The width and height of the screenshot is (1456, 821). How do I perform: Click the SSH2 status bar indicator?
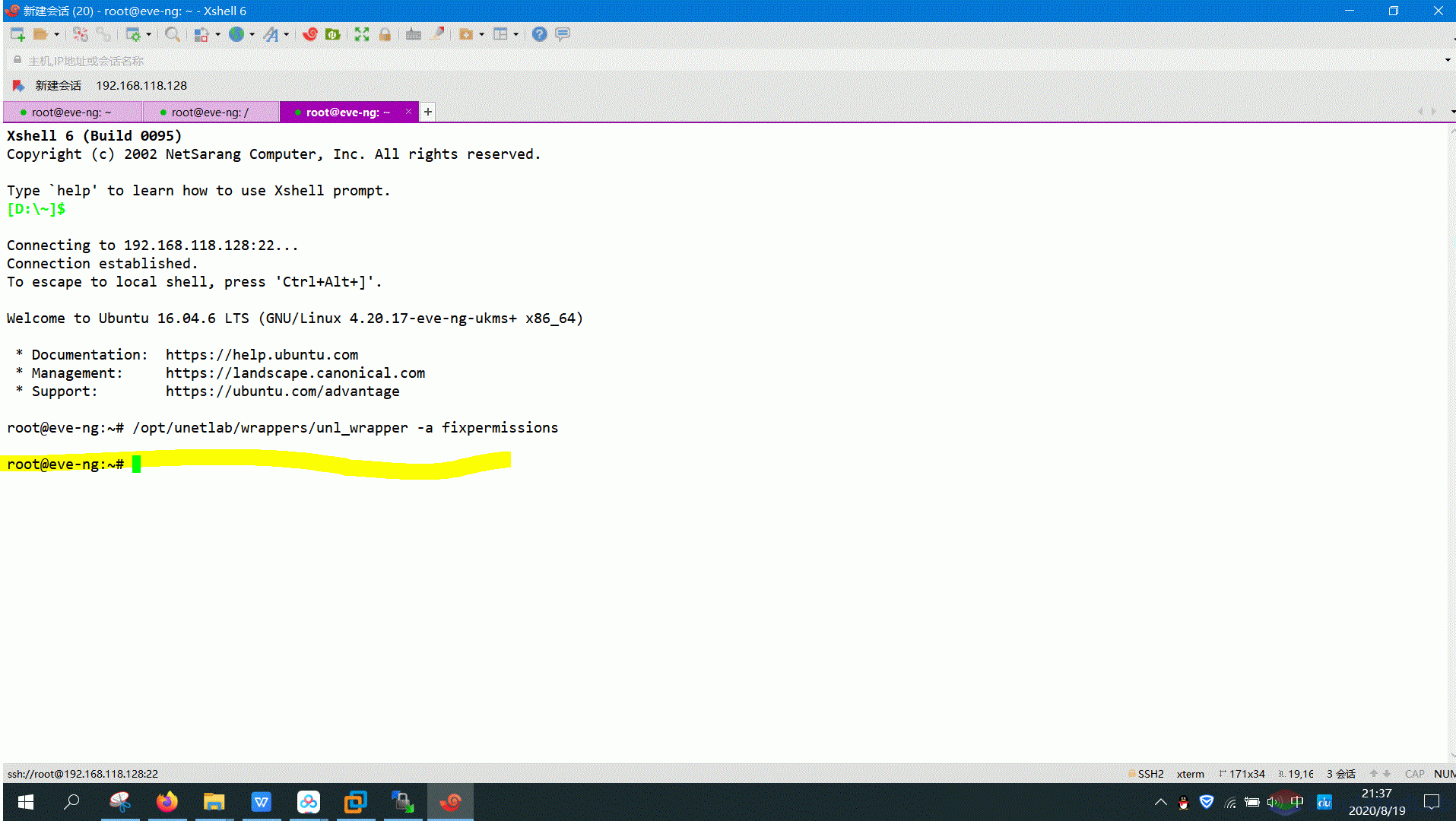coord(1146,774)
